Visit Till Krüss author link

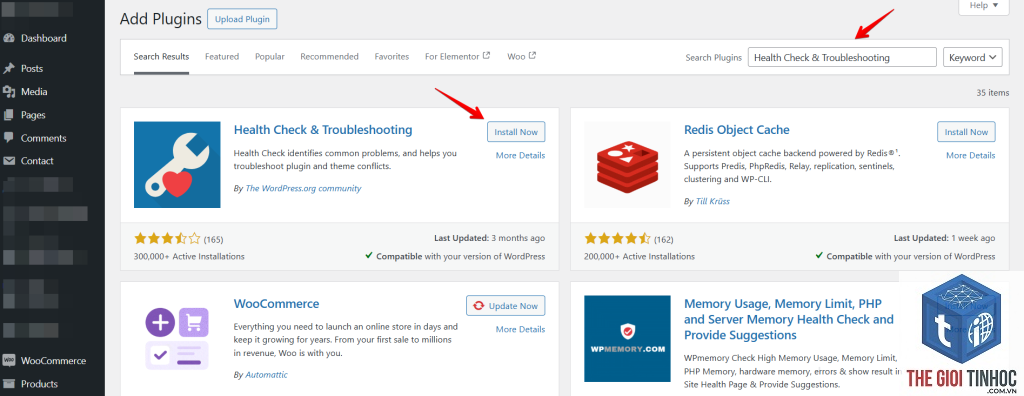point(712,201)
